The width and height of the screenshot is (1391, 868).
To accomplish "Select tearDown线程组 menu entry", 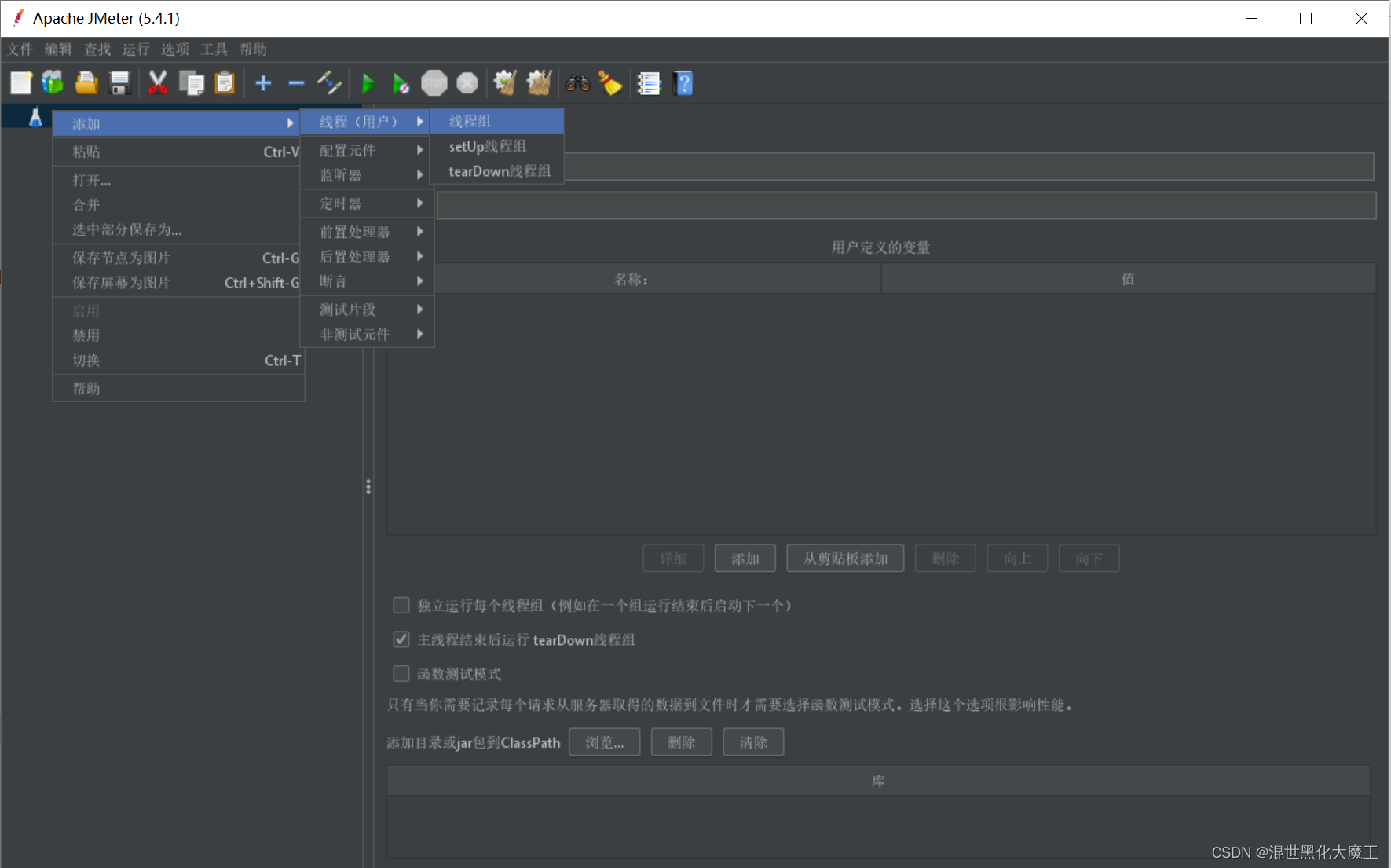I will (497, 171).
